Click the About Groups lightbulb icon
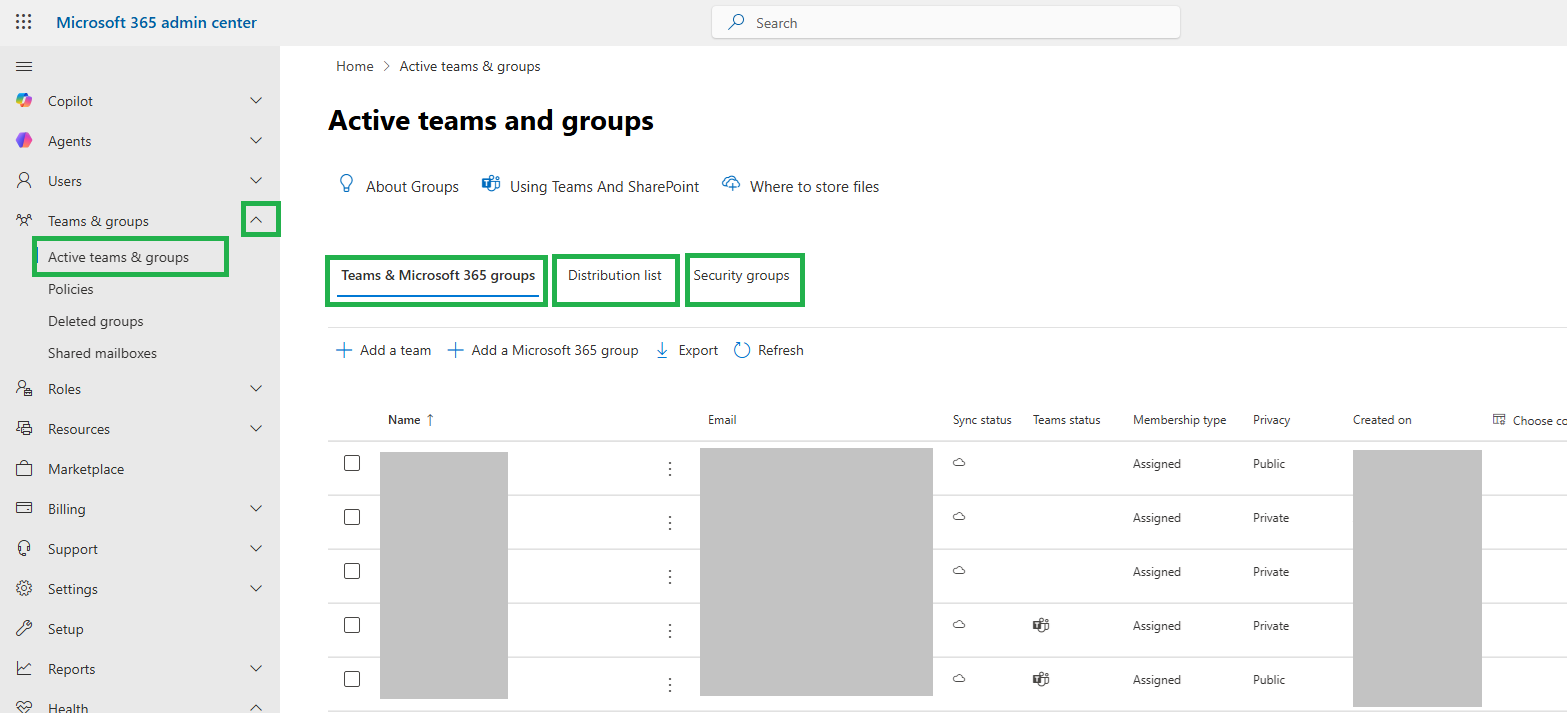 [347, 184]
